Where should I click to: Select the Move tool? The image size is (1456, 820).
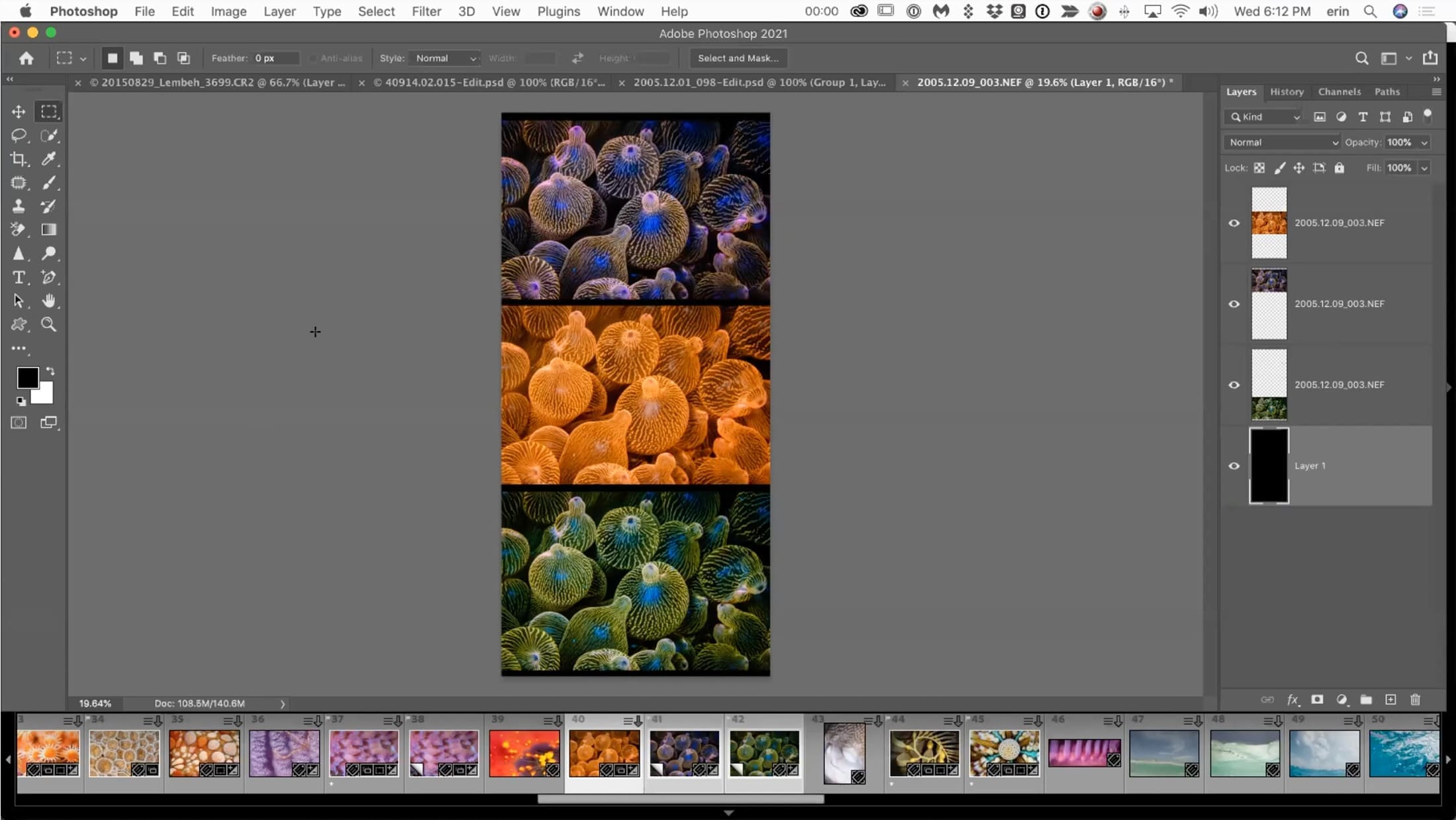point(19,112)
